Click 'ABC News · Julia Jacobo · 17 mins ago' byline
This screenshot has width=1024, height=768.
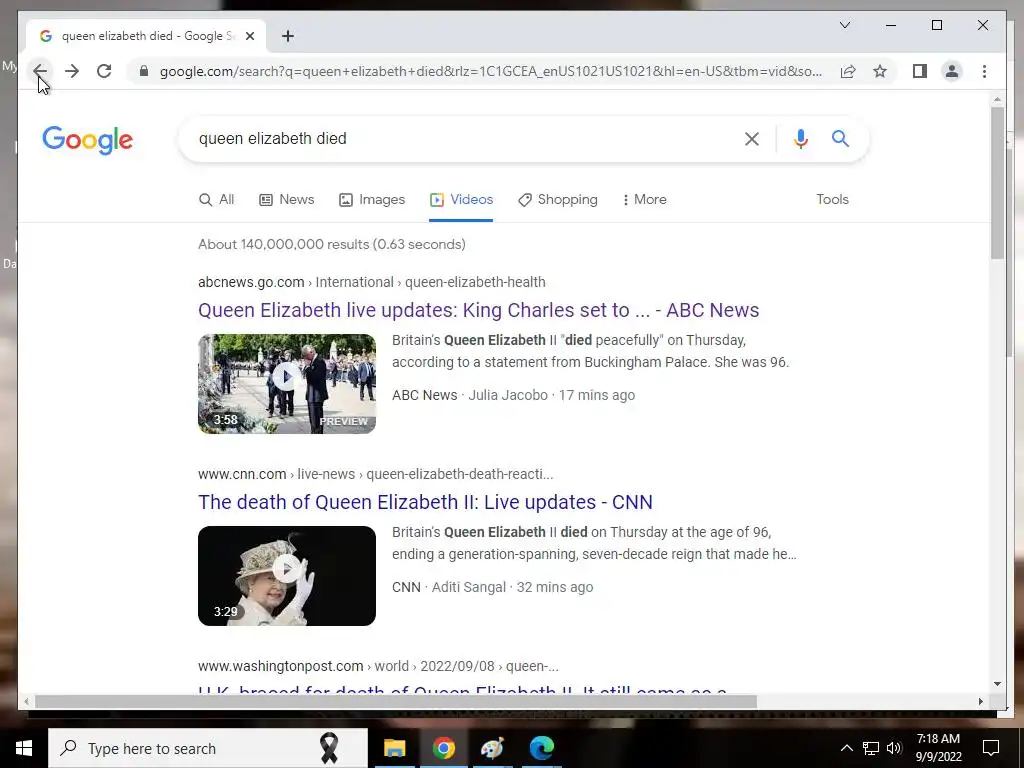pyautogui.click(x=513, y=395)
